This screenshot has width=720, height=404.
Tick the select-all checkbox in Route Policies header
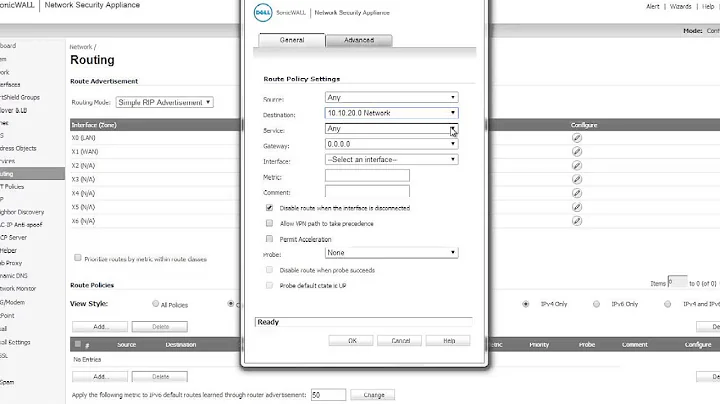tap(78, 344)
